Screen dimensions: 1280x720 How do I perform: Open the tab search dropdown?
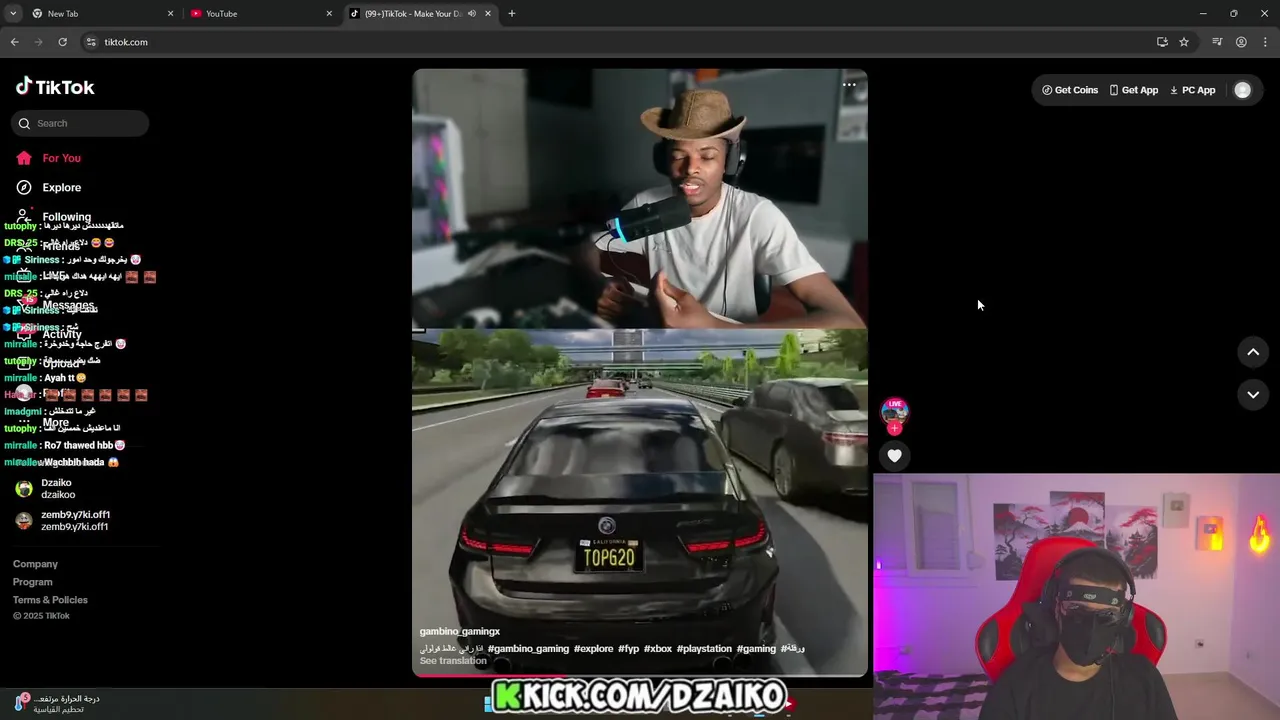12,14
